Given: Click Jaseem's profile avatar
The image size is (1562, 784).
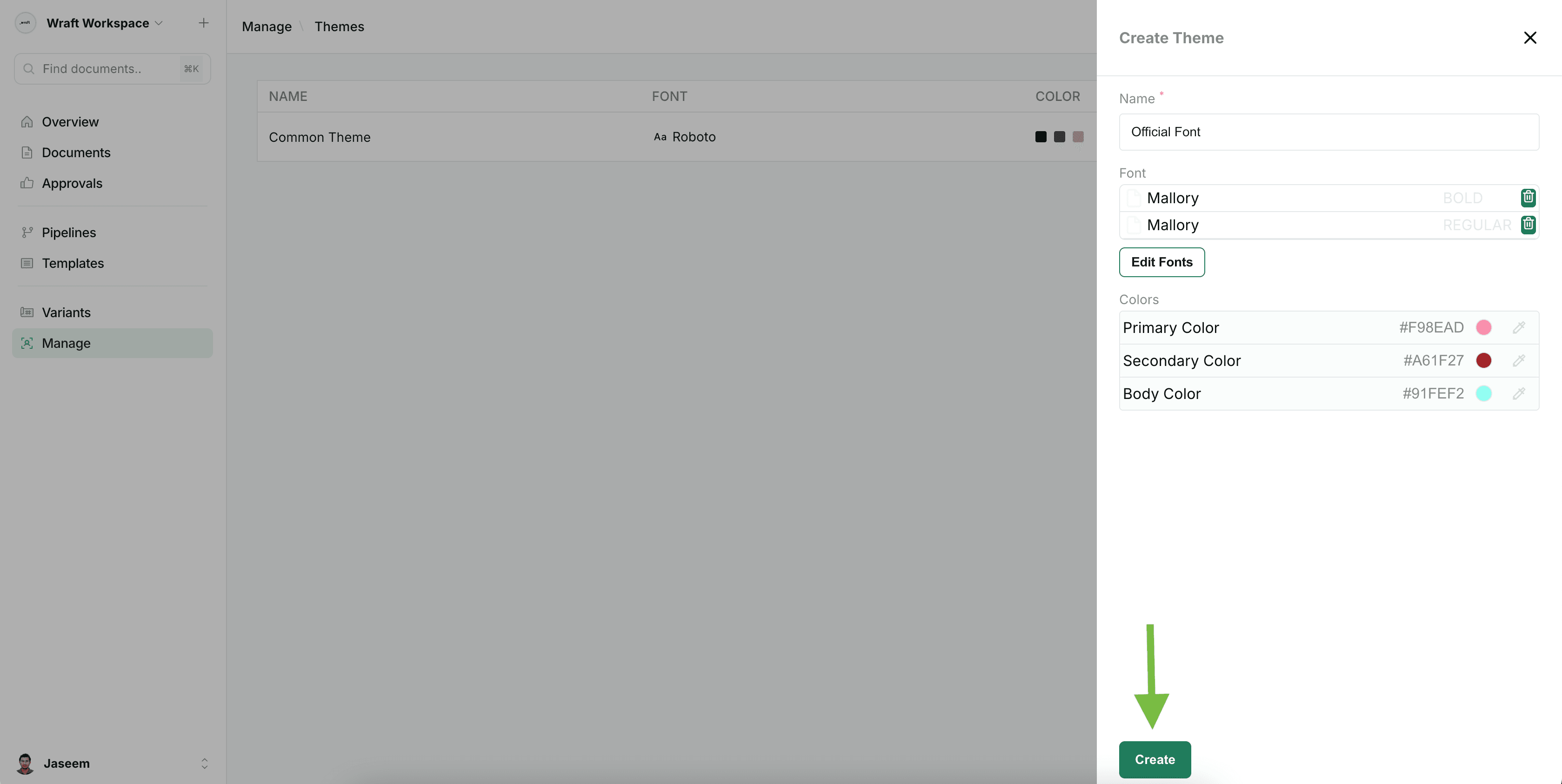Looking at the screenshot, I should tap(25, 764).
